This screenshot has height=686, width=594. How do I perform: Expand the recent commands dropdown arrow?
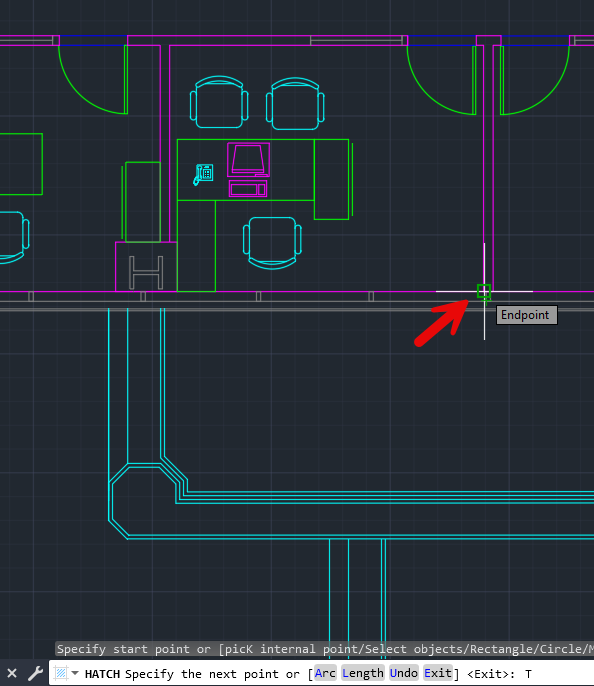point(75,673)
